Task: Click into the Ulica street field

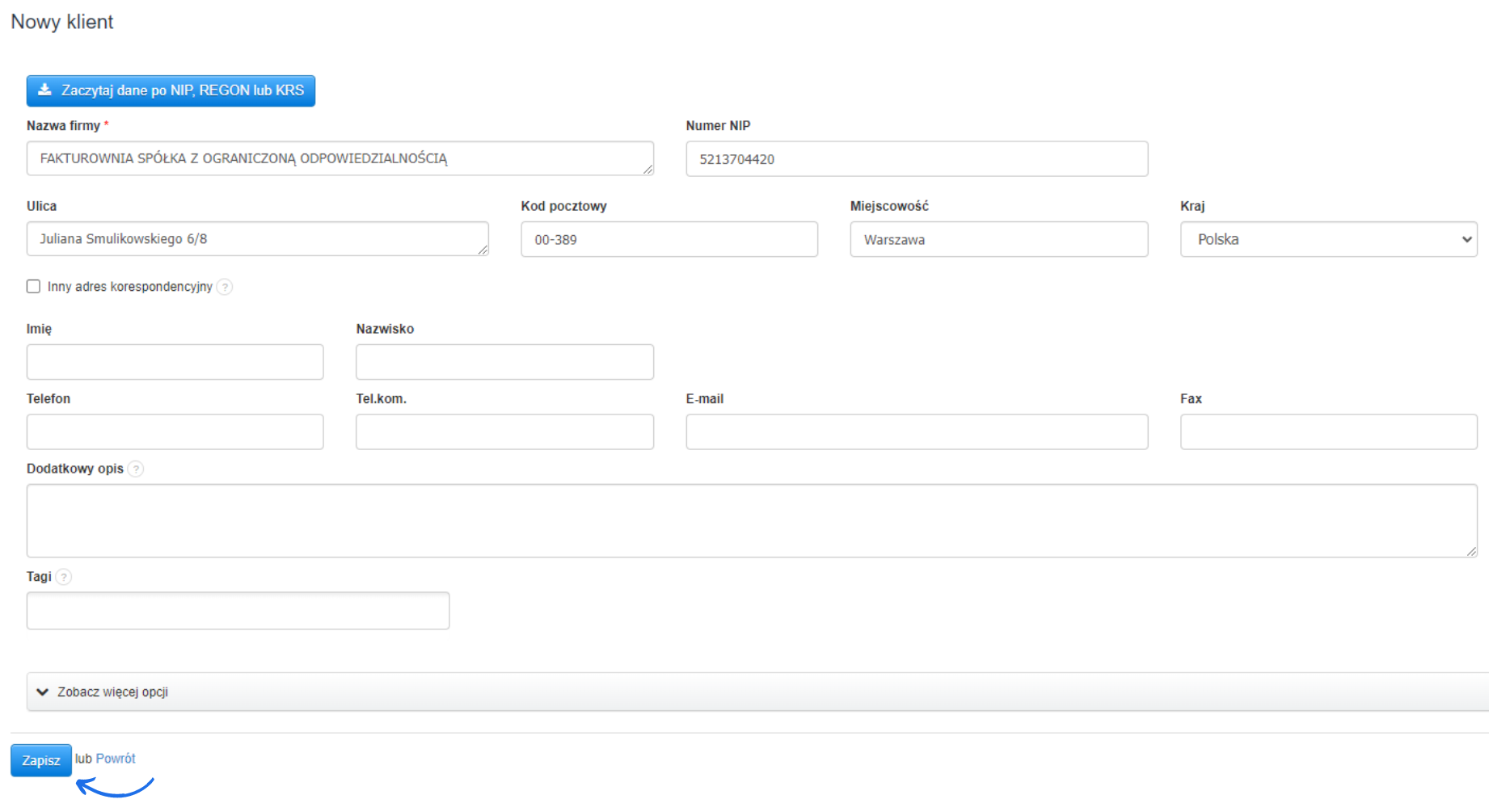Action: point(257,239)
